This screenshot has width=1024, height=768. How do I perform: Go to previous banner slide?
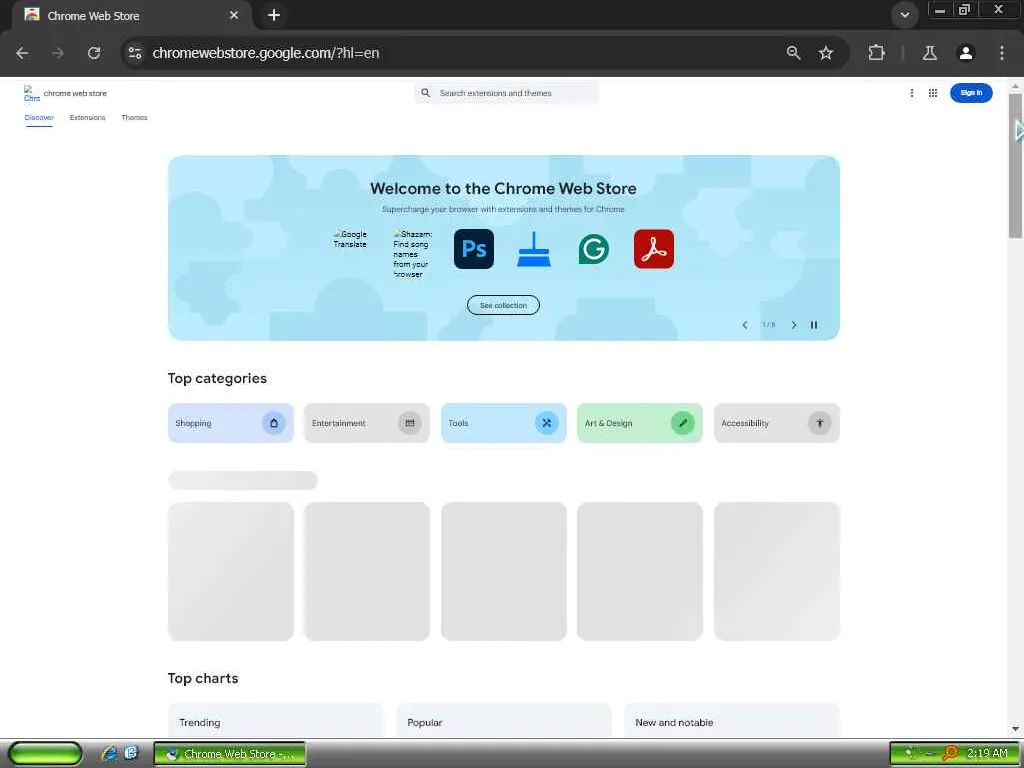(744, 325)
